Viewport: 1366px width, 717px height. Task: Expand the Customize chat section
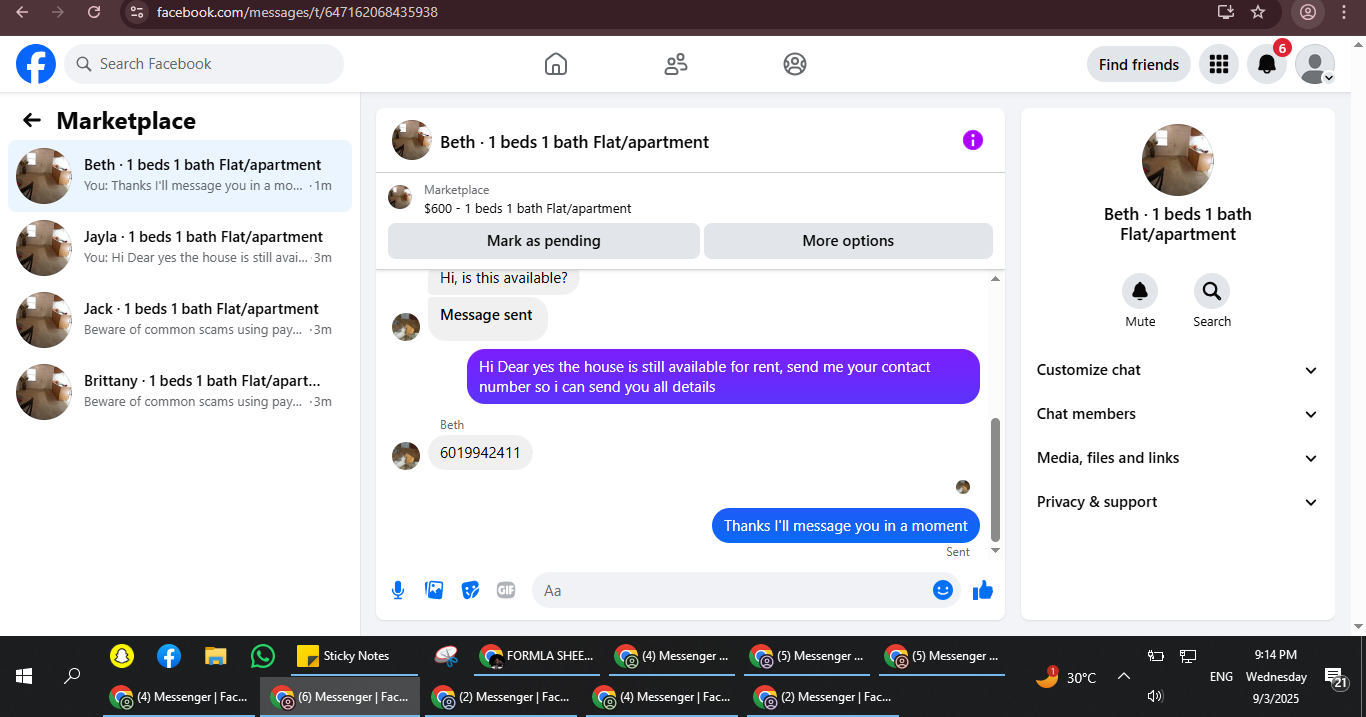(x=1178, y=370)
